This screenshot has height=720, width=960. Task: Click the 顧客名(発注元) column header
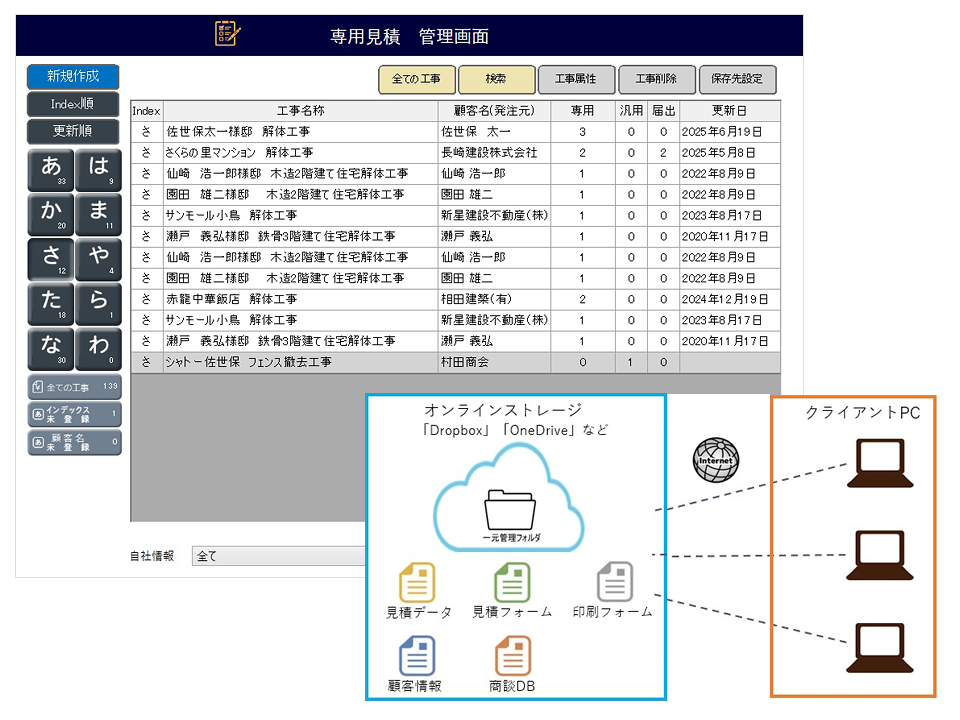tap(494, 111)
